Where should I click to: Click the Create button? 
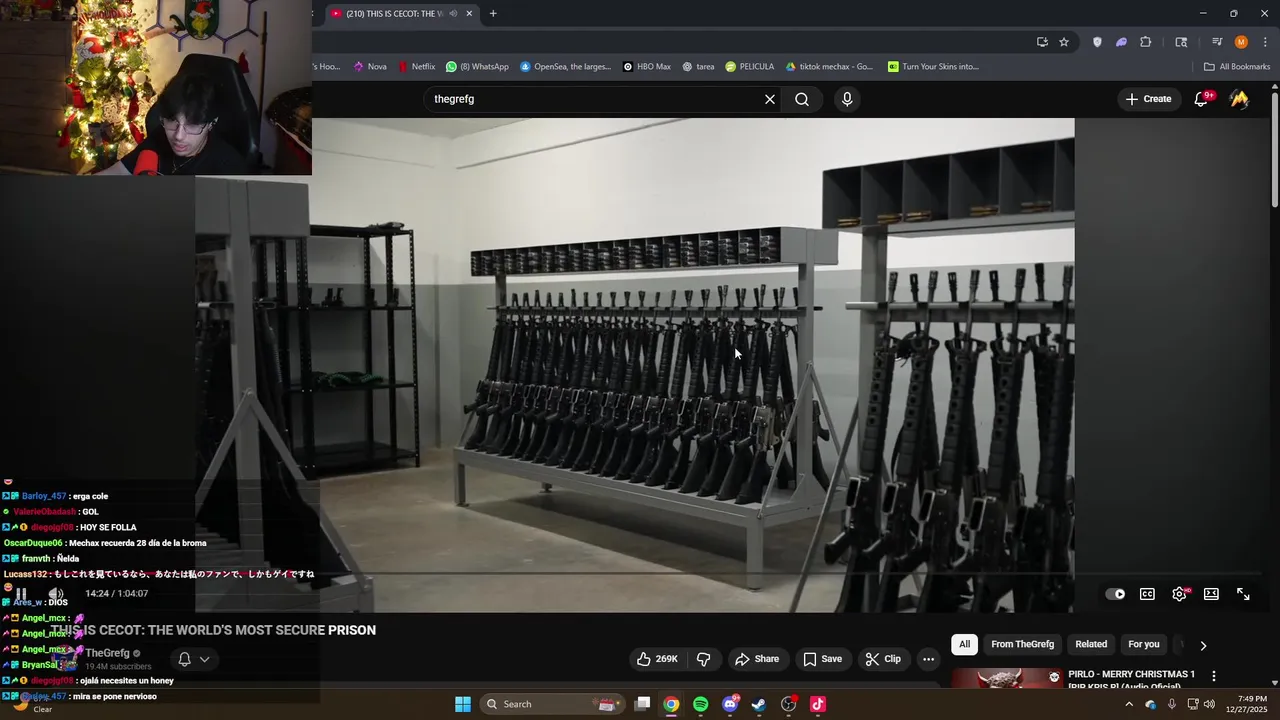(x=1148, y=99)
